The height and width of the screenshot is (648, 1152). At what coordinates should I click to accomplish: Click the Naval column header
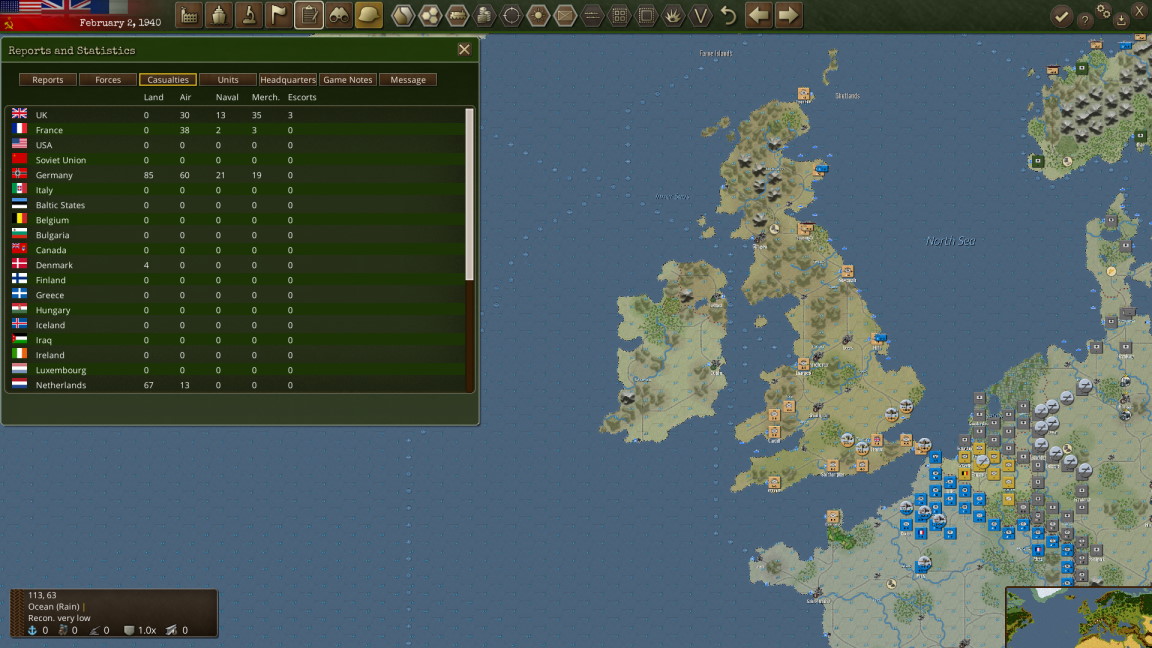click(x=227, y=97)
